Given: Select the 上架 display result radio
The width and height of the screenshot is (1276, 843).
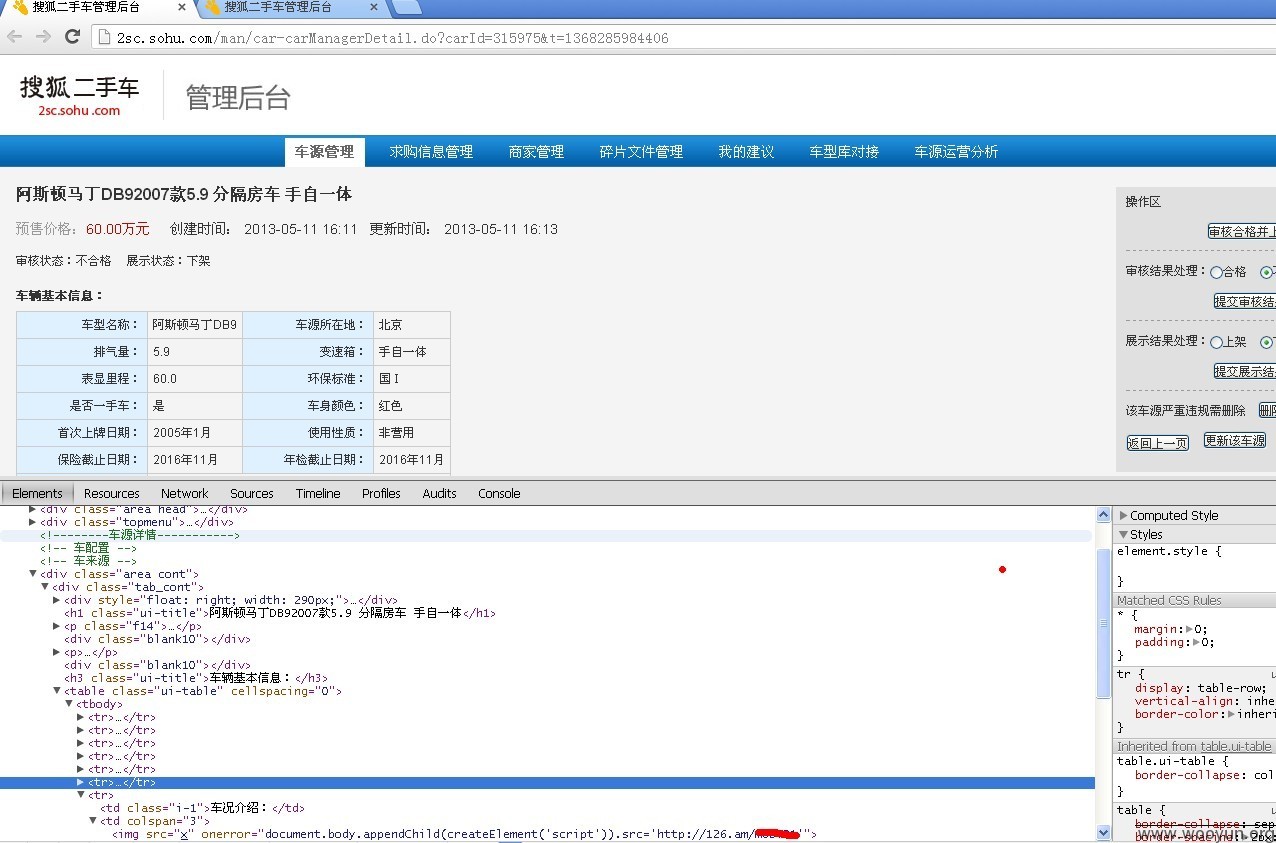Looking at the screenshot, I should click(1216, 342).
